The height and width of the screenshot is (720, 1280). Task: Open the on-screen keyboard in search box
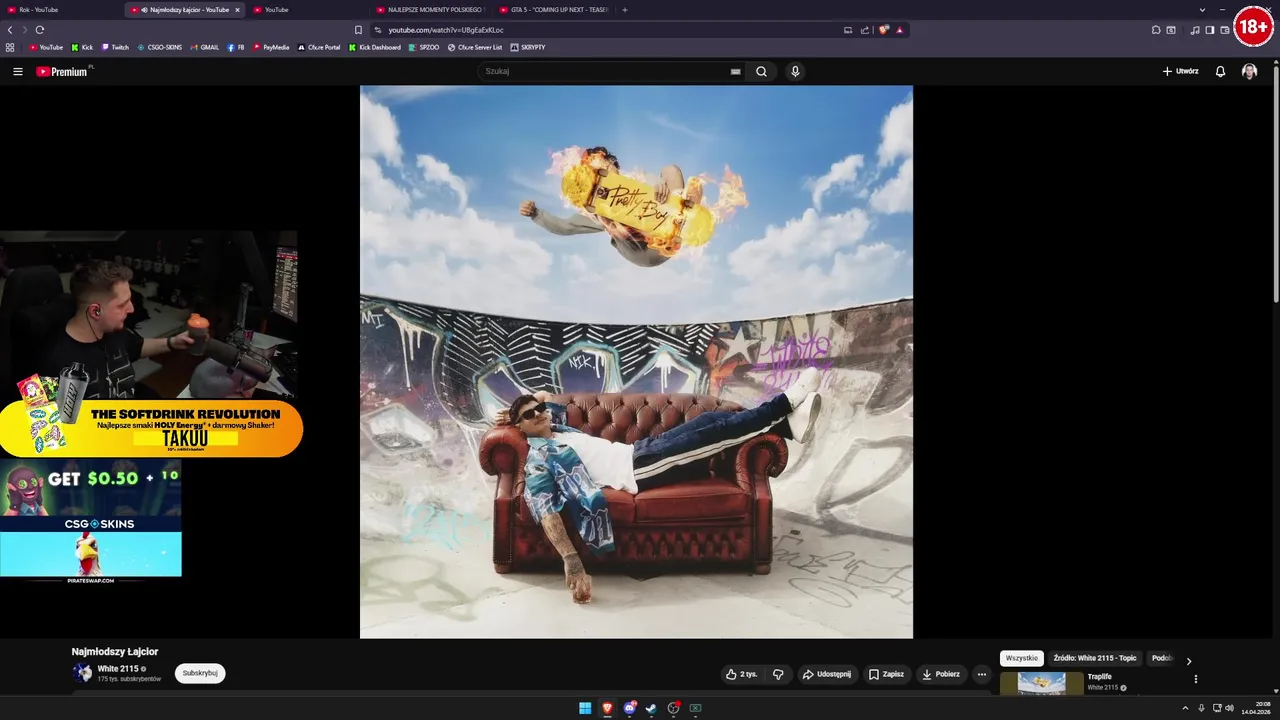pos(735,71)
